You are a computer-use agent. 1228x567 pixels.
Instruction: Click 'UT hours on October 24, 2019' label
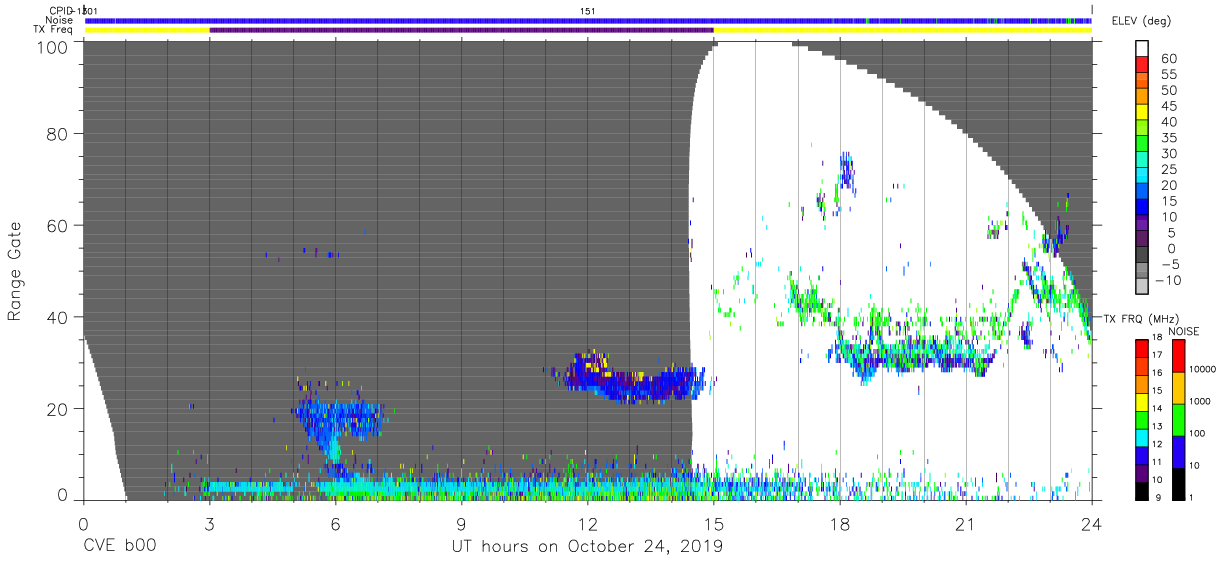[586, 547]
